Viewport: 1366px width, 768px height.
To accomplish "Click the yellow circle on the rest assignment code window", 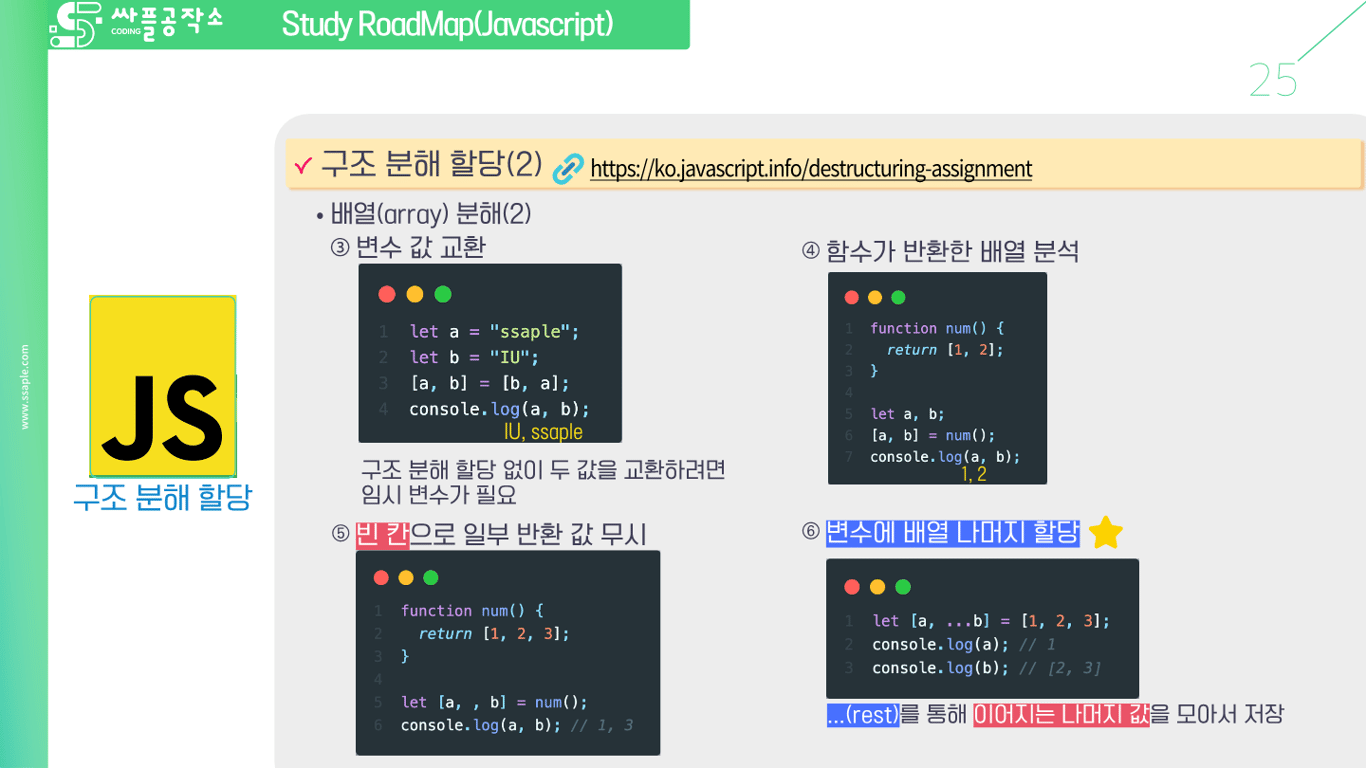I will coord(876,587).
